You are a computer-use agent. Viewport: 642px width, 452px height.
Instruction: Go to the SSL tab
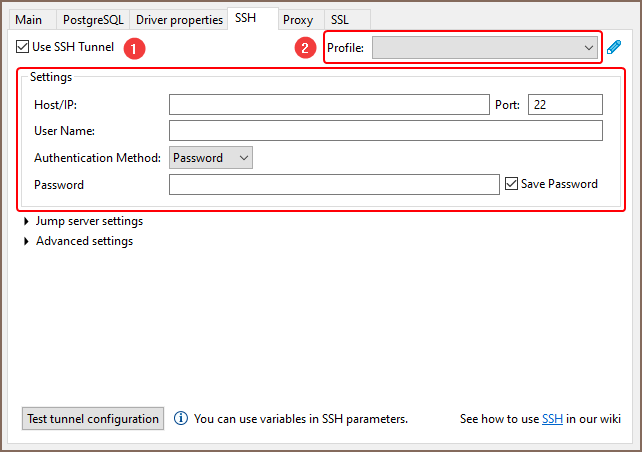click(x=340, y=19)
